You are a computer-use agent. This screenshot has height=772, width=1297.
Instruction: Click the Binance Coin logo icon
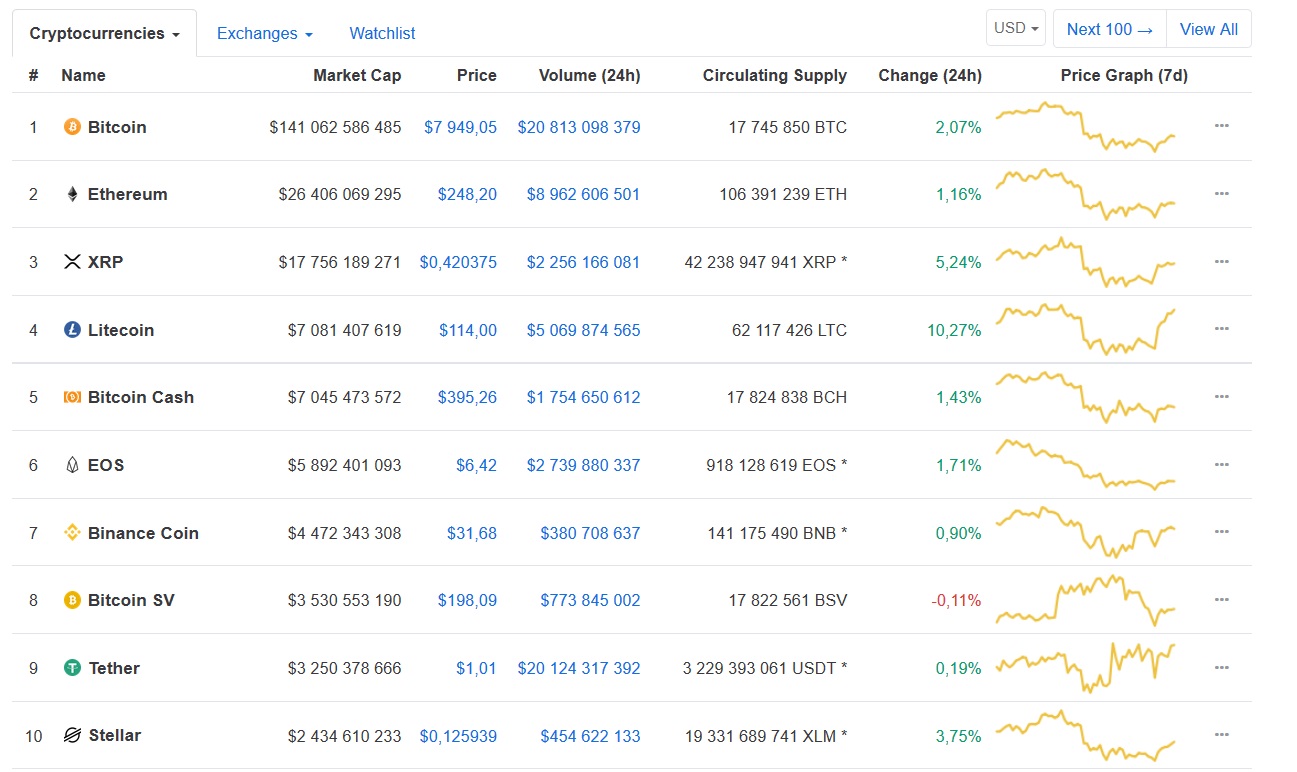point(72,533)
